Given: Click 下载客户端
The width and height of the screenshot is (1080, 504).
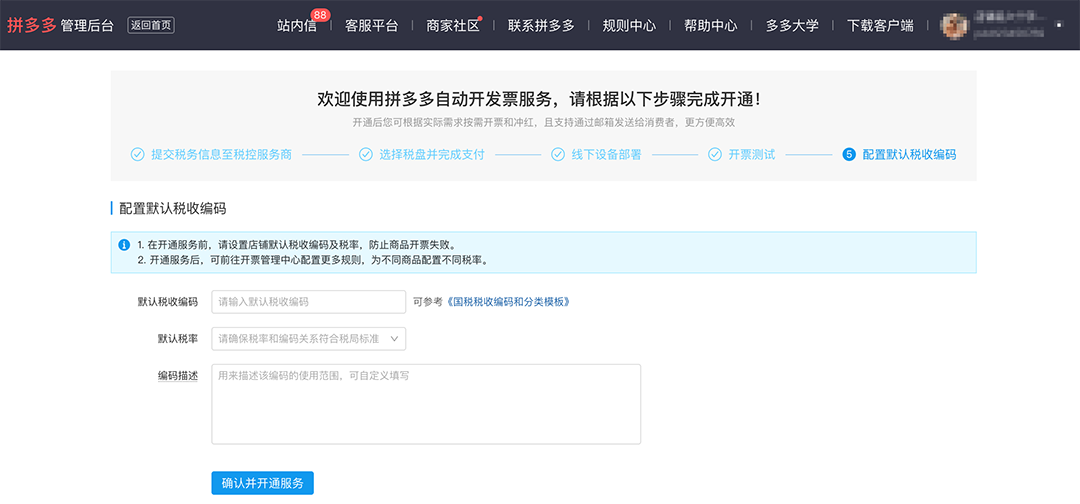Looking at the screenshot, I should (880, 25).
